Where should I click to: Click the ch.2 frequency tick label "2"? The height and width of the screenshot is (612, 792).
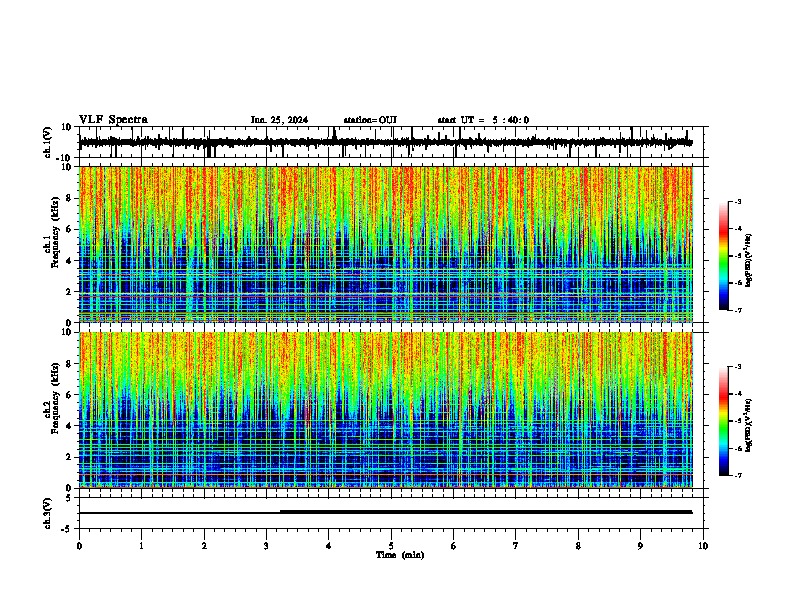pos(69,457)
